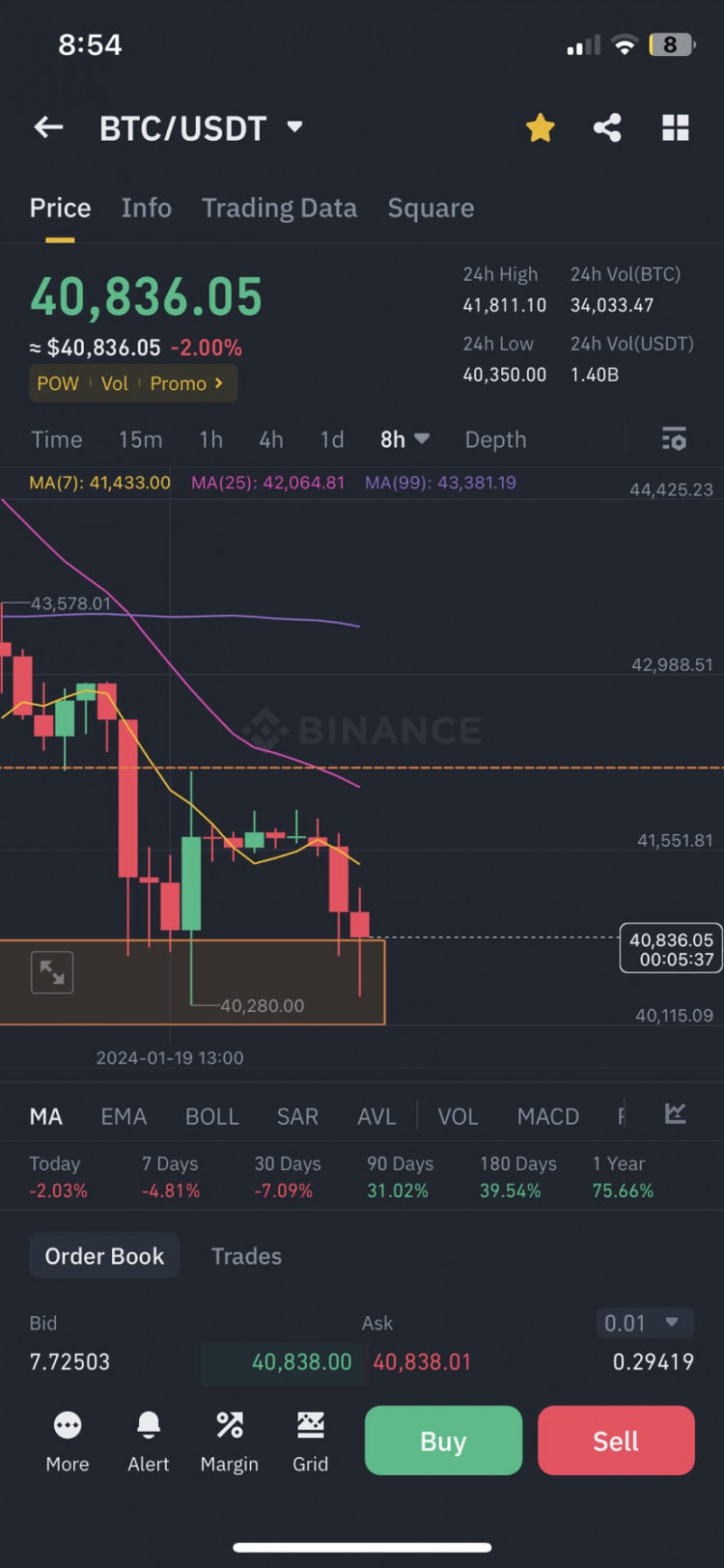
Task: Tap the 180 Days 39.54% performance
Action: (518, 1177)
